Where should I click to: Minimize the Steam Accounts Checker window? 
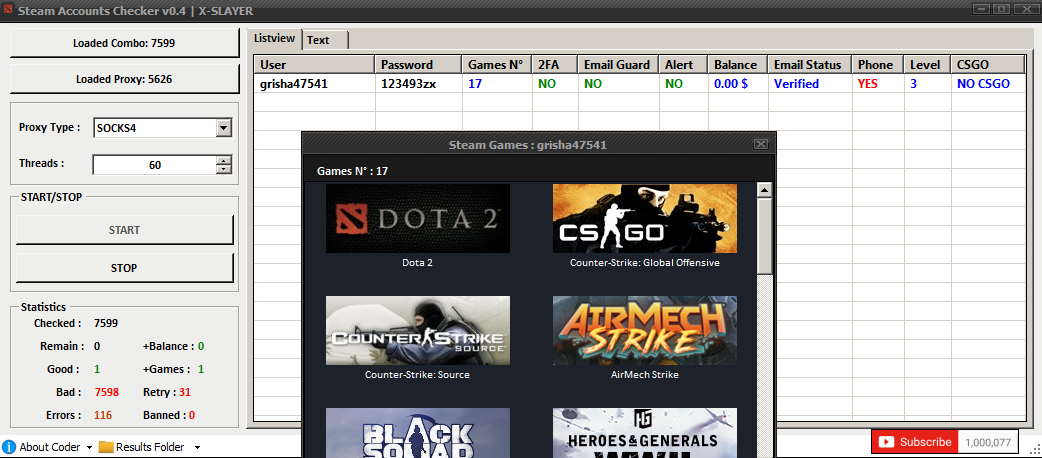pyautogui.click(x=982, y=9)
